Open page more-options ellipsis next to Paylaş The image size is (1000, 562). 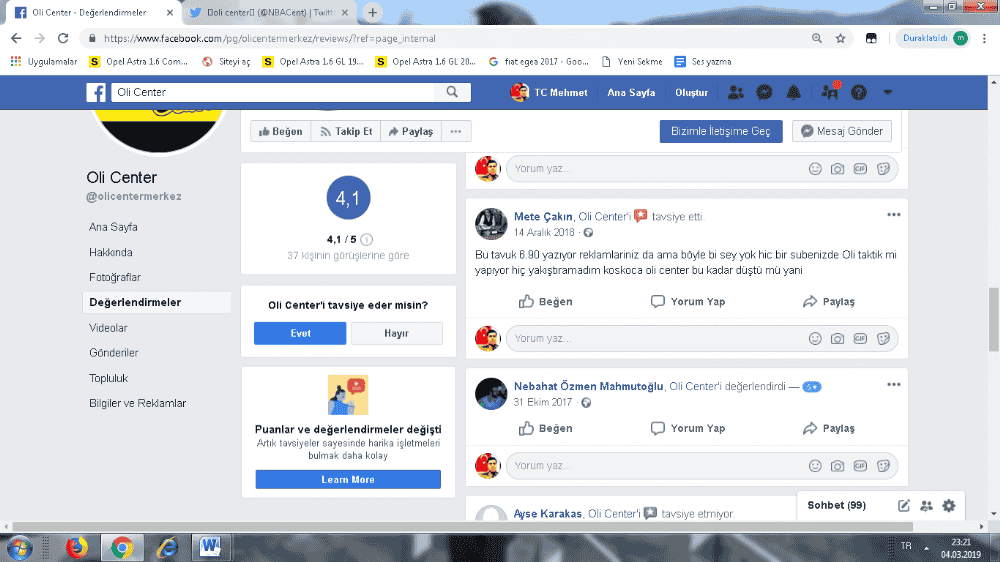(x=455, y=131)
